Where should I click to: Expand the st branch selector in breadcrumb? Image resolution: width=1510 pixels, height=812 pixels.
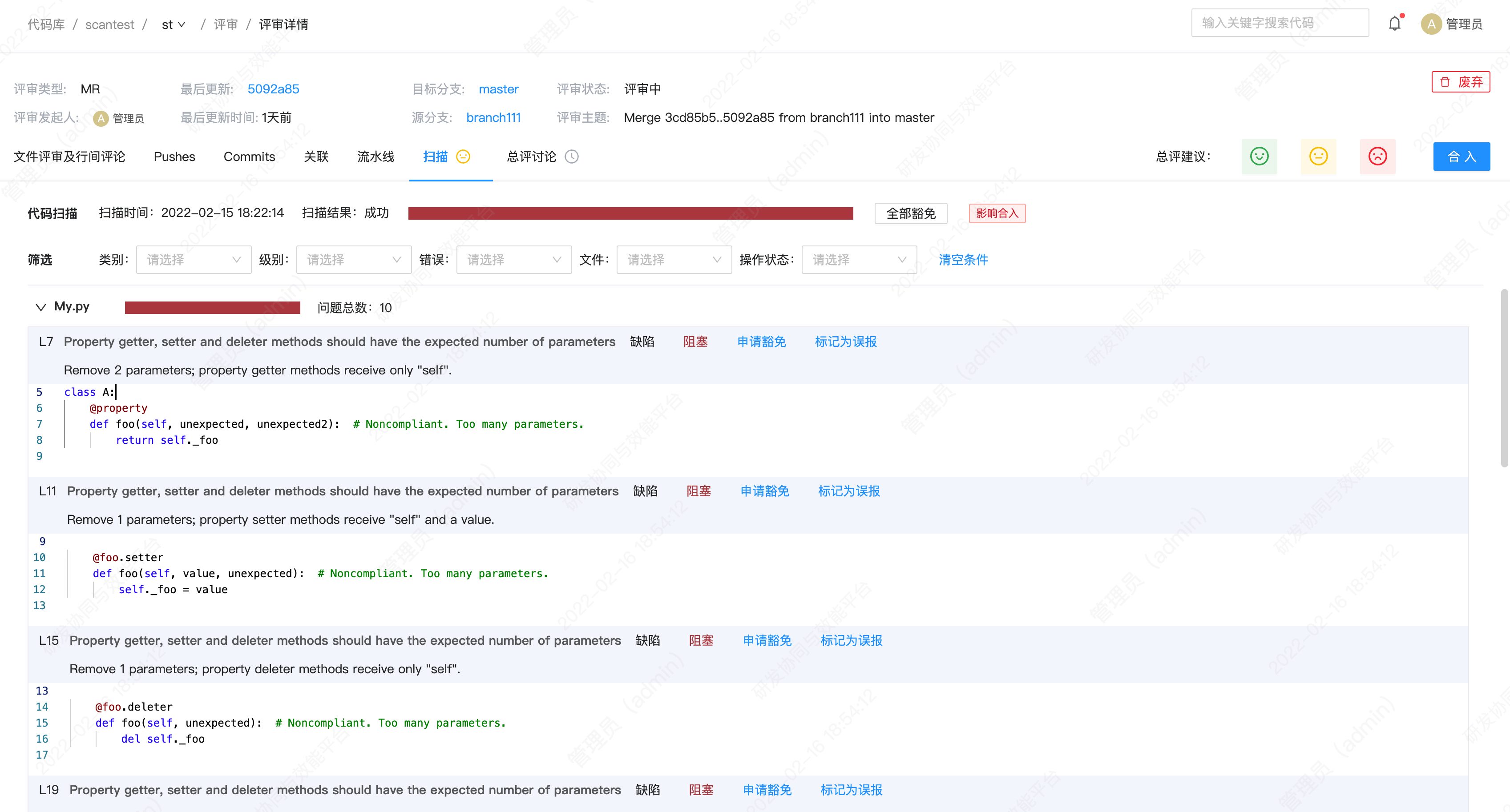tap(174, 24)
